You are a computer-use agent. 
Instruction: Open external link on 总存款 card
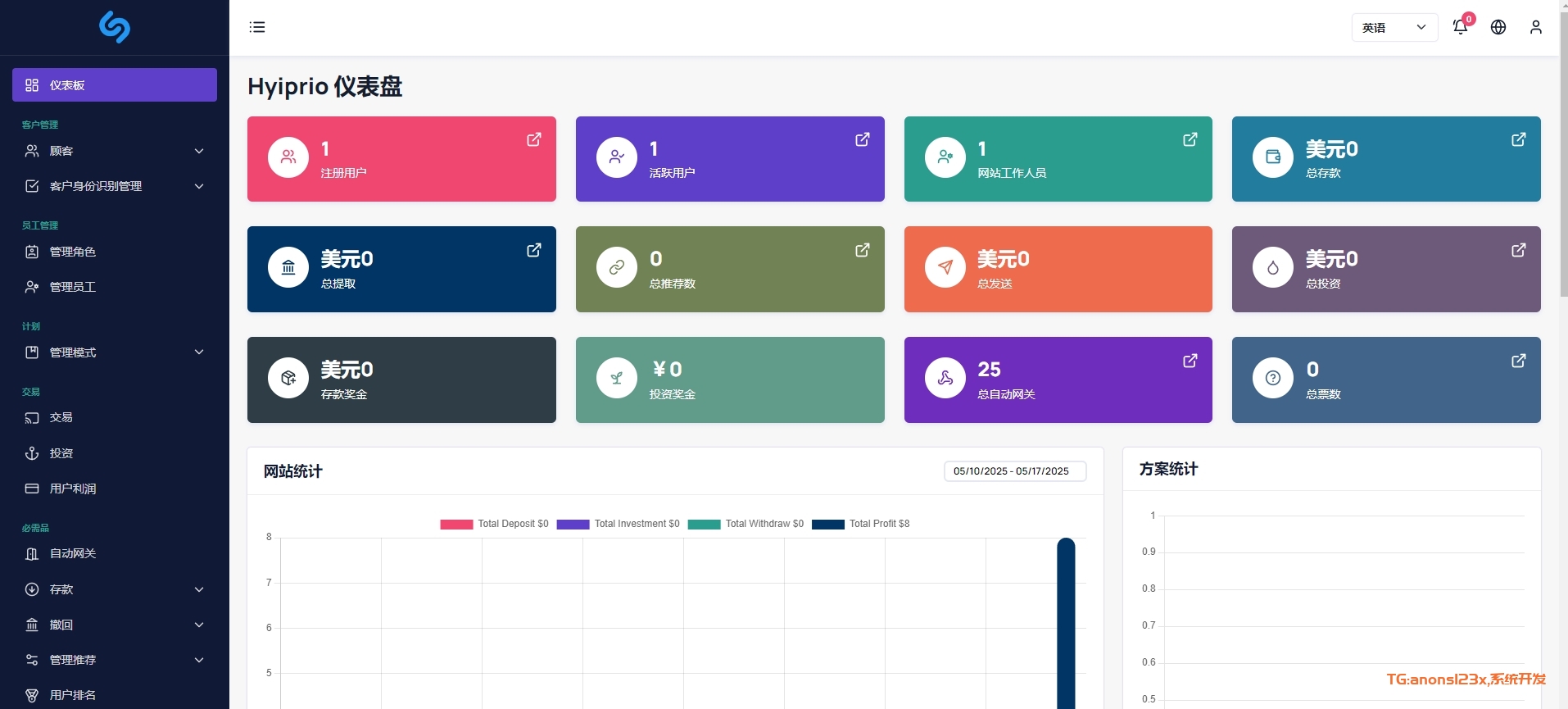(1519, 139)
